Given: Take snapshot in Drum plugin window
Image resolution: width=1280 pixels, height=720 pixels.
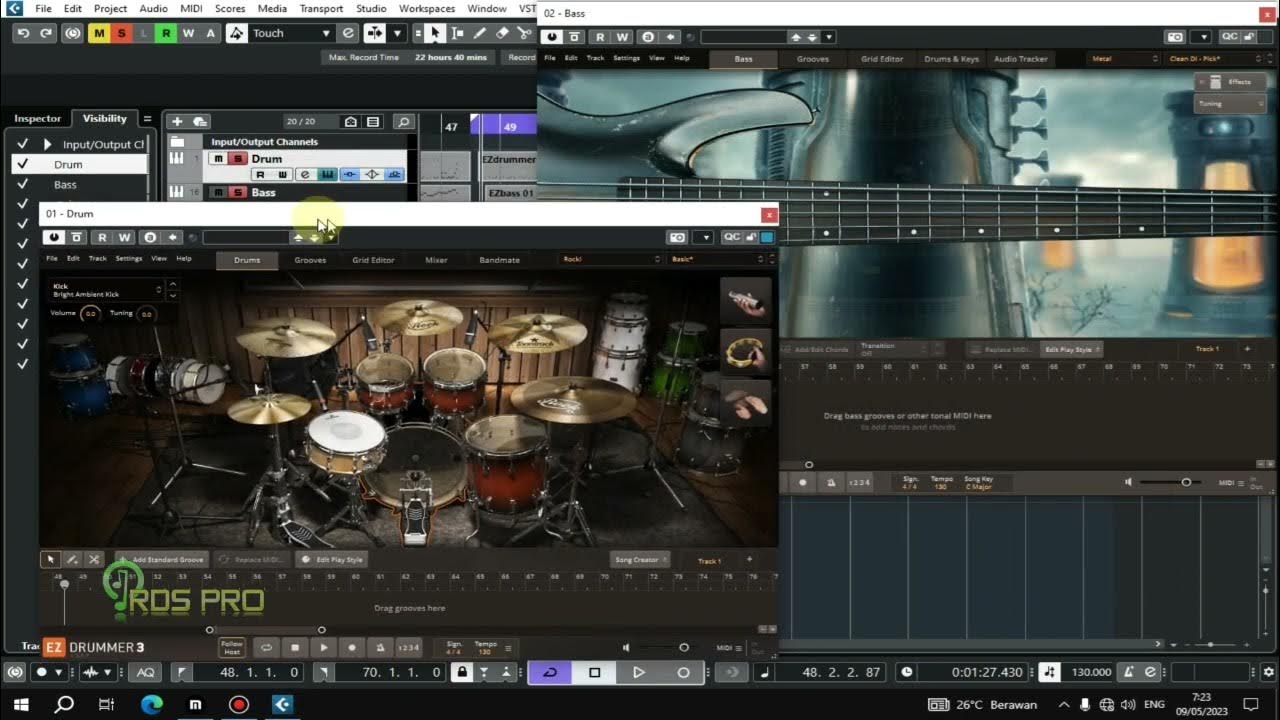Looking at the screenshot, I should pyautogui.click(x=678, y=237).
